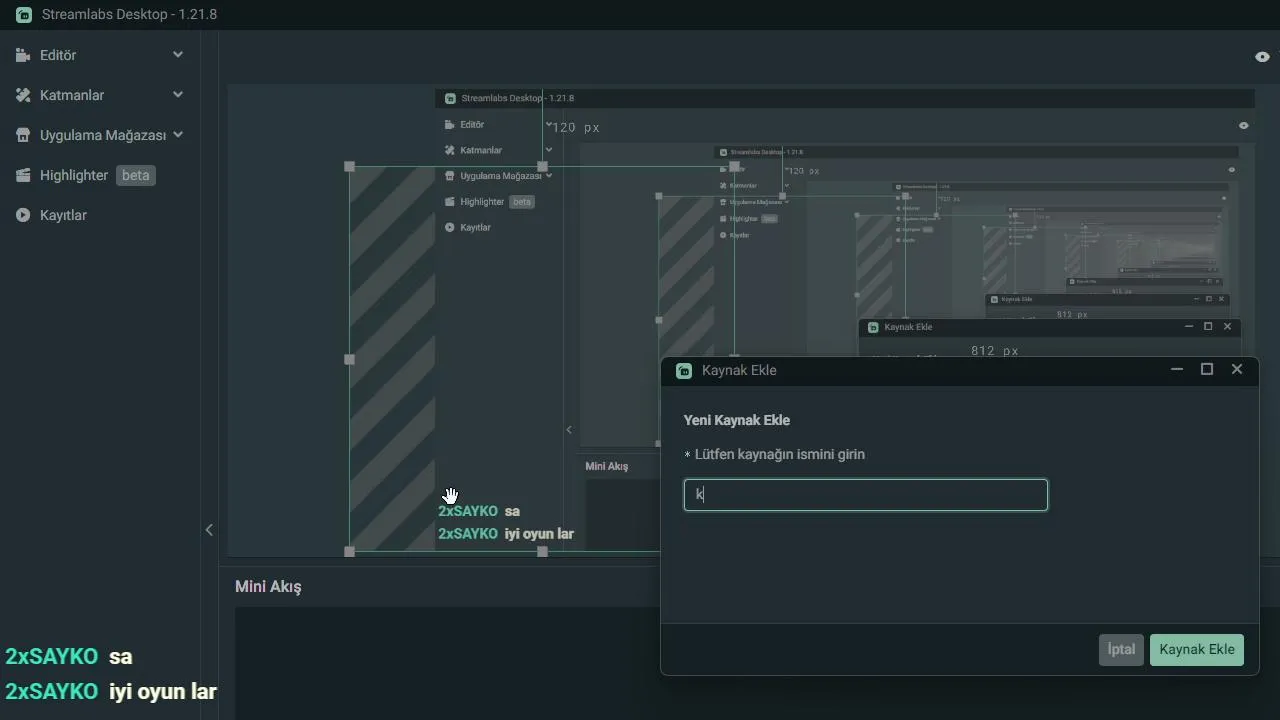Screen dimensions: 1280x720
Task: Open Uygulama Mağazası via its store icon
Action: (23, 135)
